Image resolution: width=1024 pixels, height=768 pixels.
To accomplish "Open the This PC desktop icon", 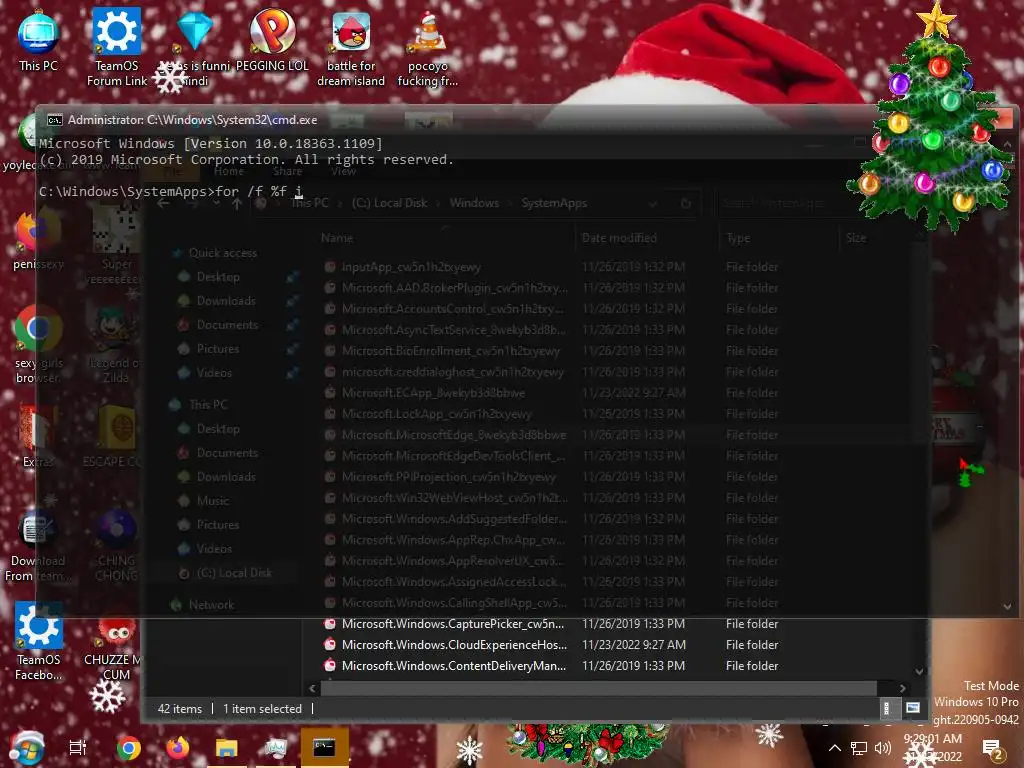I will pos(38,40).
